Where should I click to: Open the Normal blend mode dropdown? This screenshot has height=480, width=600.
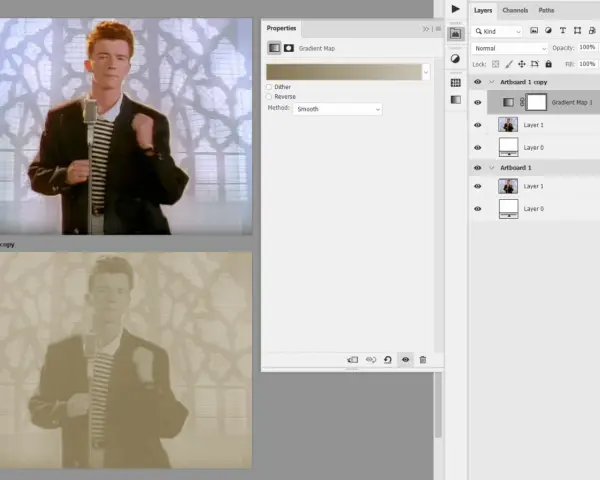510,48
